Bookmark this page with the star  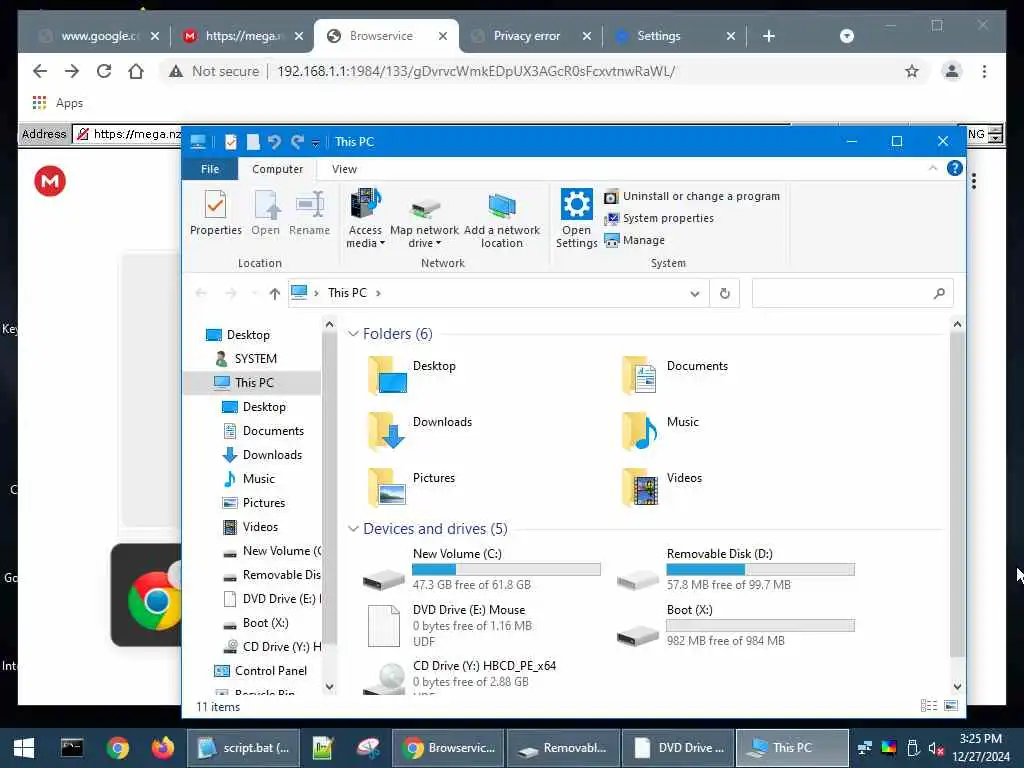[x=912, y=71]
